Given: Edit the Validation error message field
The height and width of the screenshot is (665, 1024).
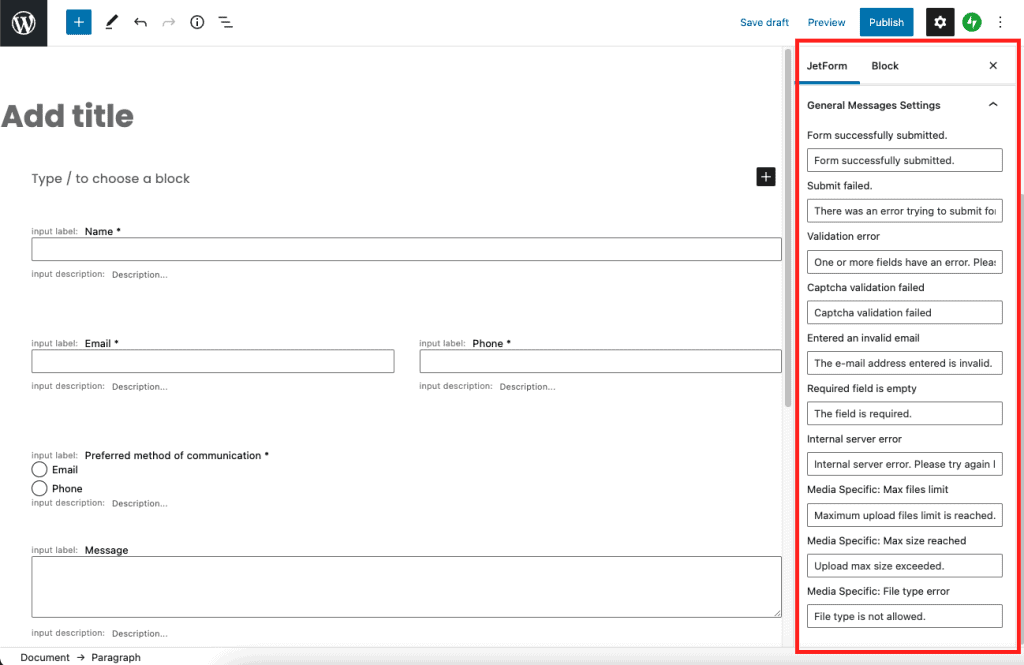Looking at the screenshot, I should [904, 262].
